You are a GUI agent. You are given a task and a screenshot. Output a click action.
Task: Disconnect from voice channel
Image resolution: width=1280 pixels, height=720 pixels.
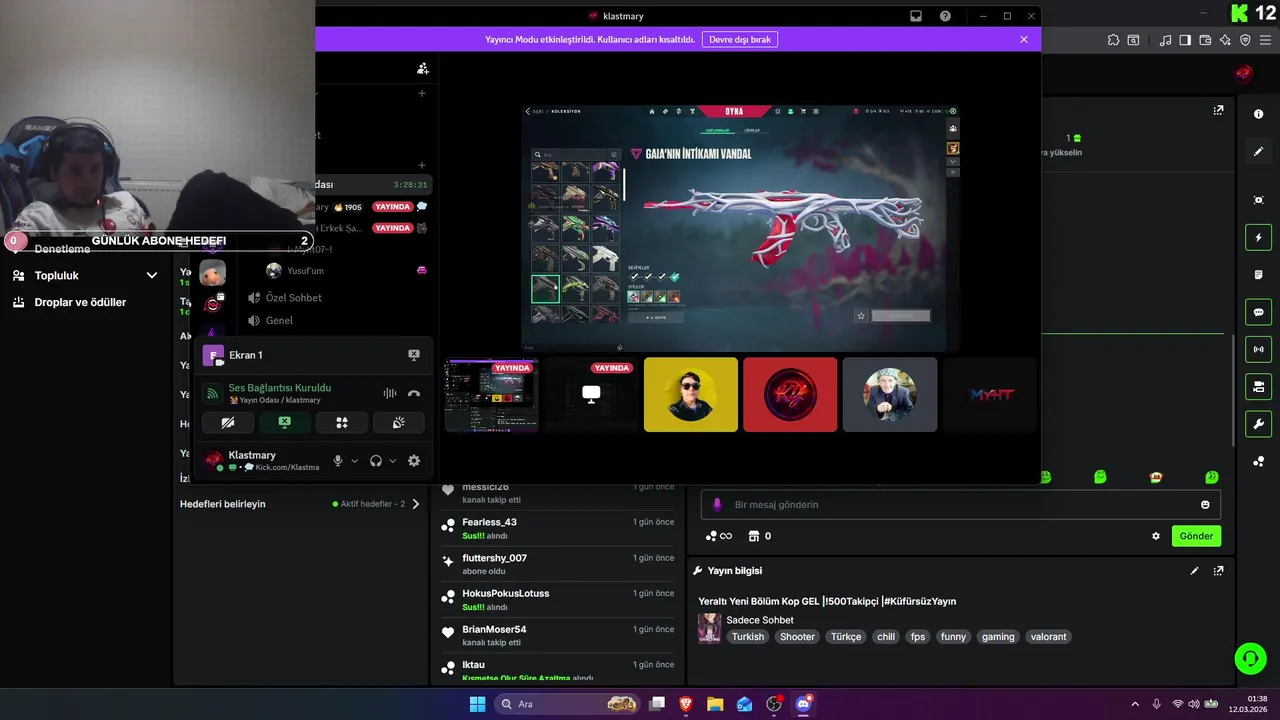tap(414, 393)
